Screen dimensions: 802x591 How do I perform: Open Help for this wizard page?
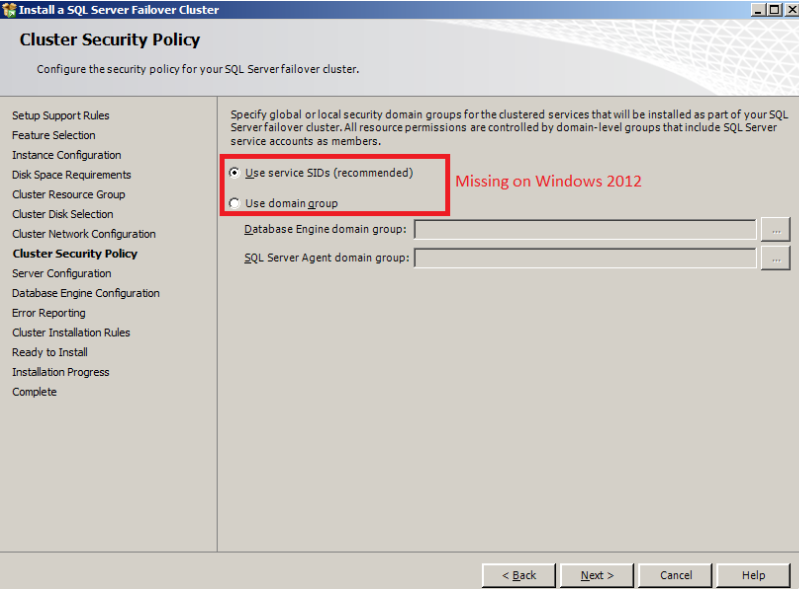click(753, 575)
